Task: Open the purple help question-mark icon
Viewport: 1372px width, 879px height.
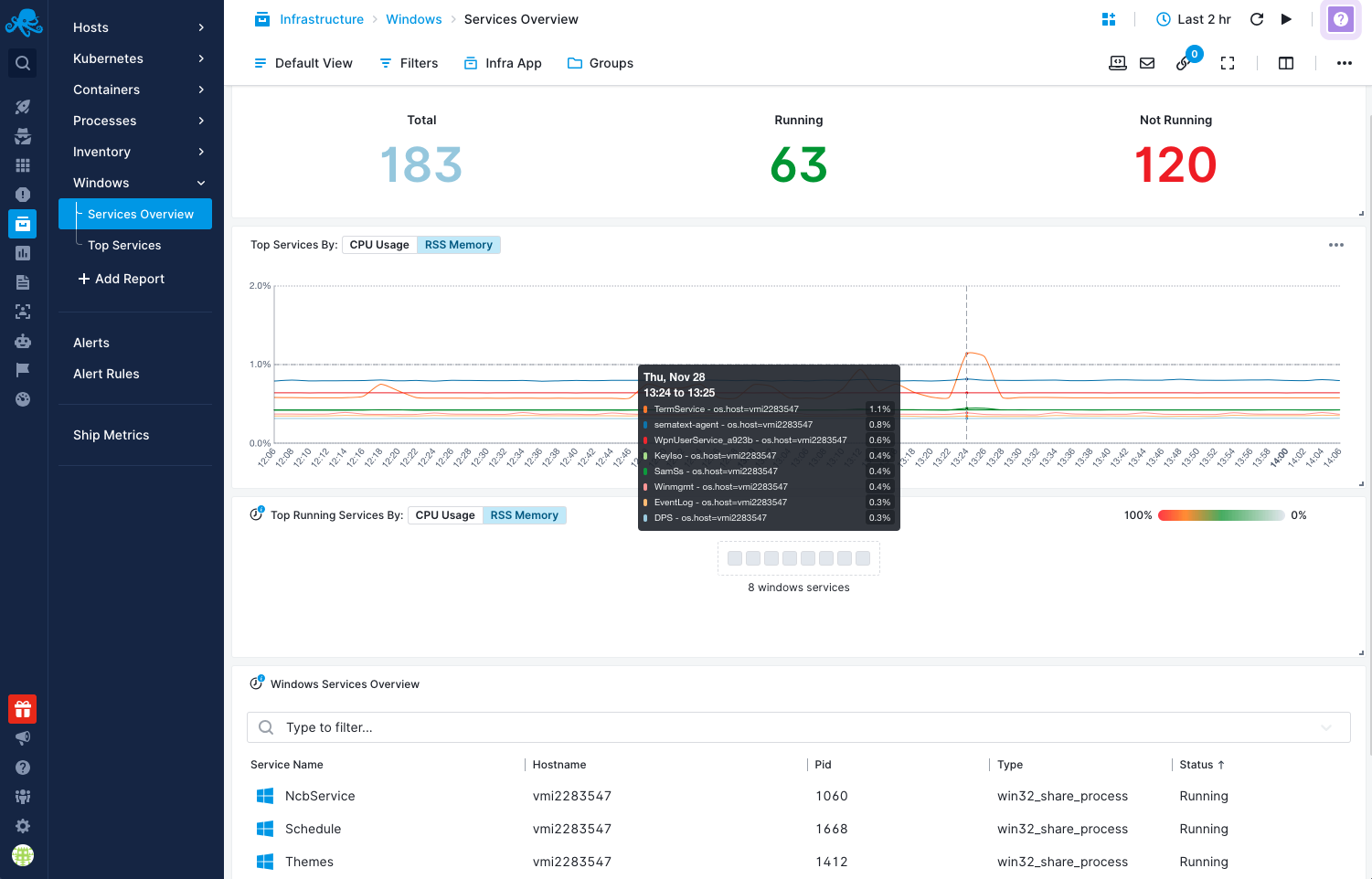Action: pos(1340,19)
